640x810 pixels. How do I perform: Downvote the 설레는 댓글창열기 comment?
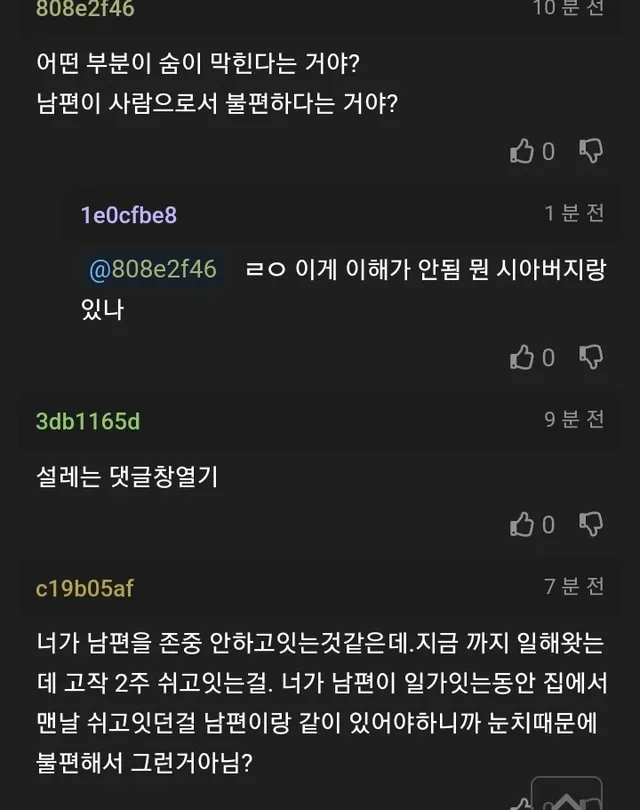point(592,524)
